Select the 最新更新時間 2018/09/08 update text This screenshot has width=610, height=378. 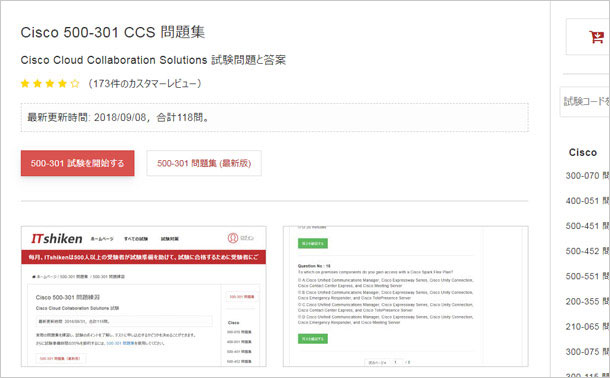[x=118, y=117]
